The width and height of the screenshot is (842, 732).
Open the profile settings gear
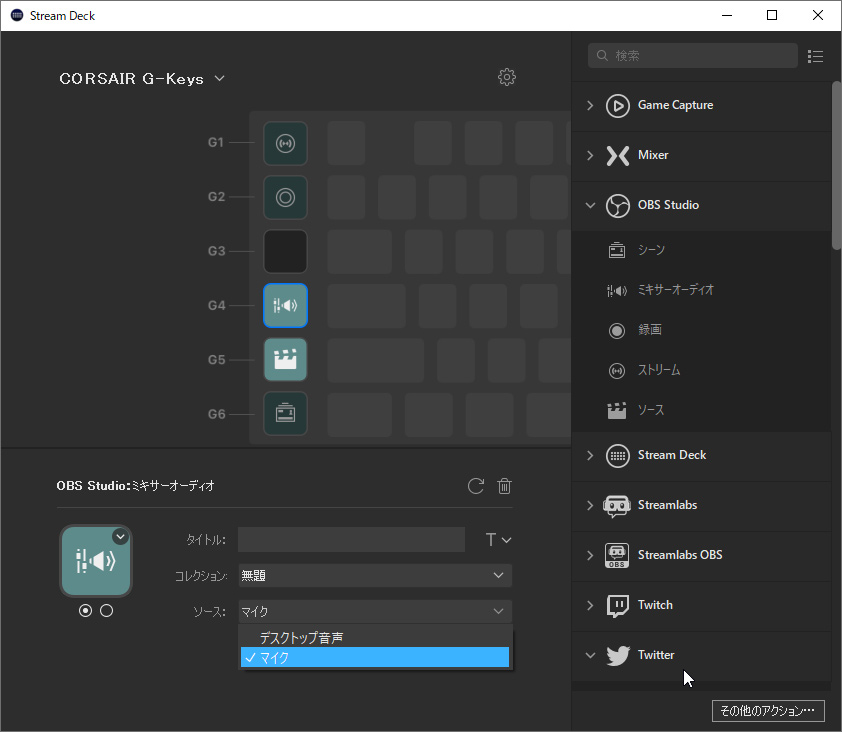pyautogui.click(x=506, y=77)
